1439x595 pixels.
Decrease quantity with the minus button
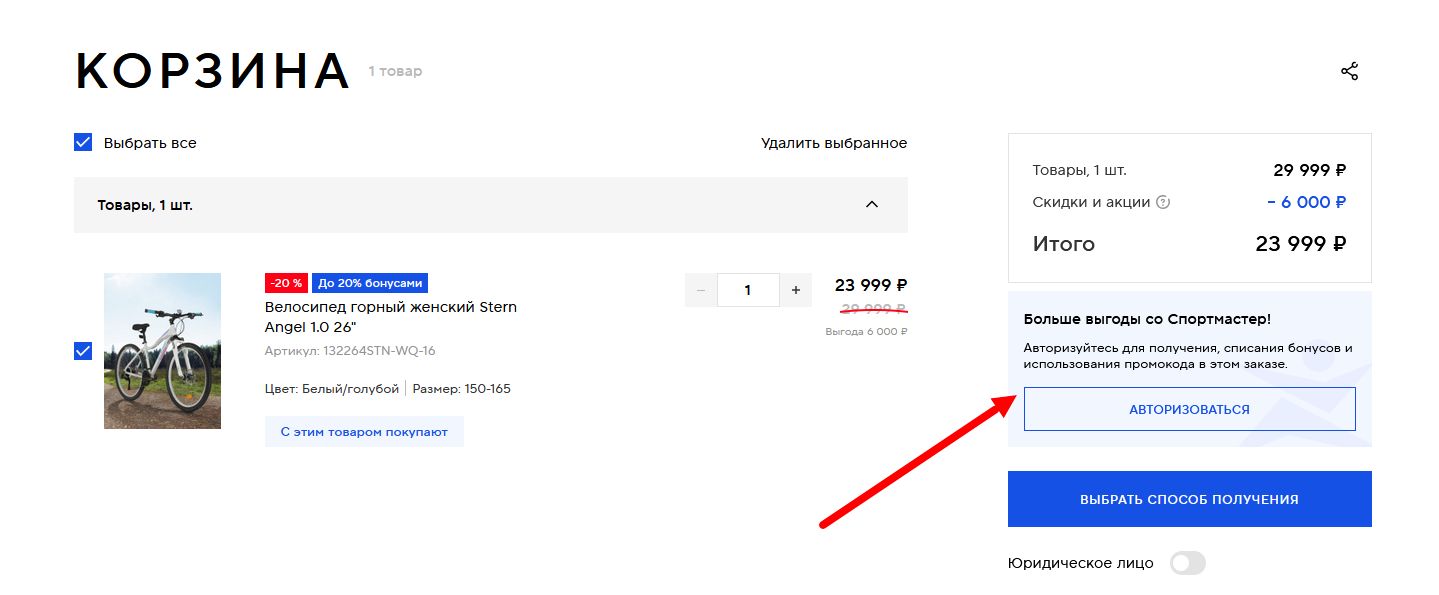(x=700, y=290)
